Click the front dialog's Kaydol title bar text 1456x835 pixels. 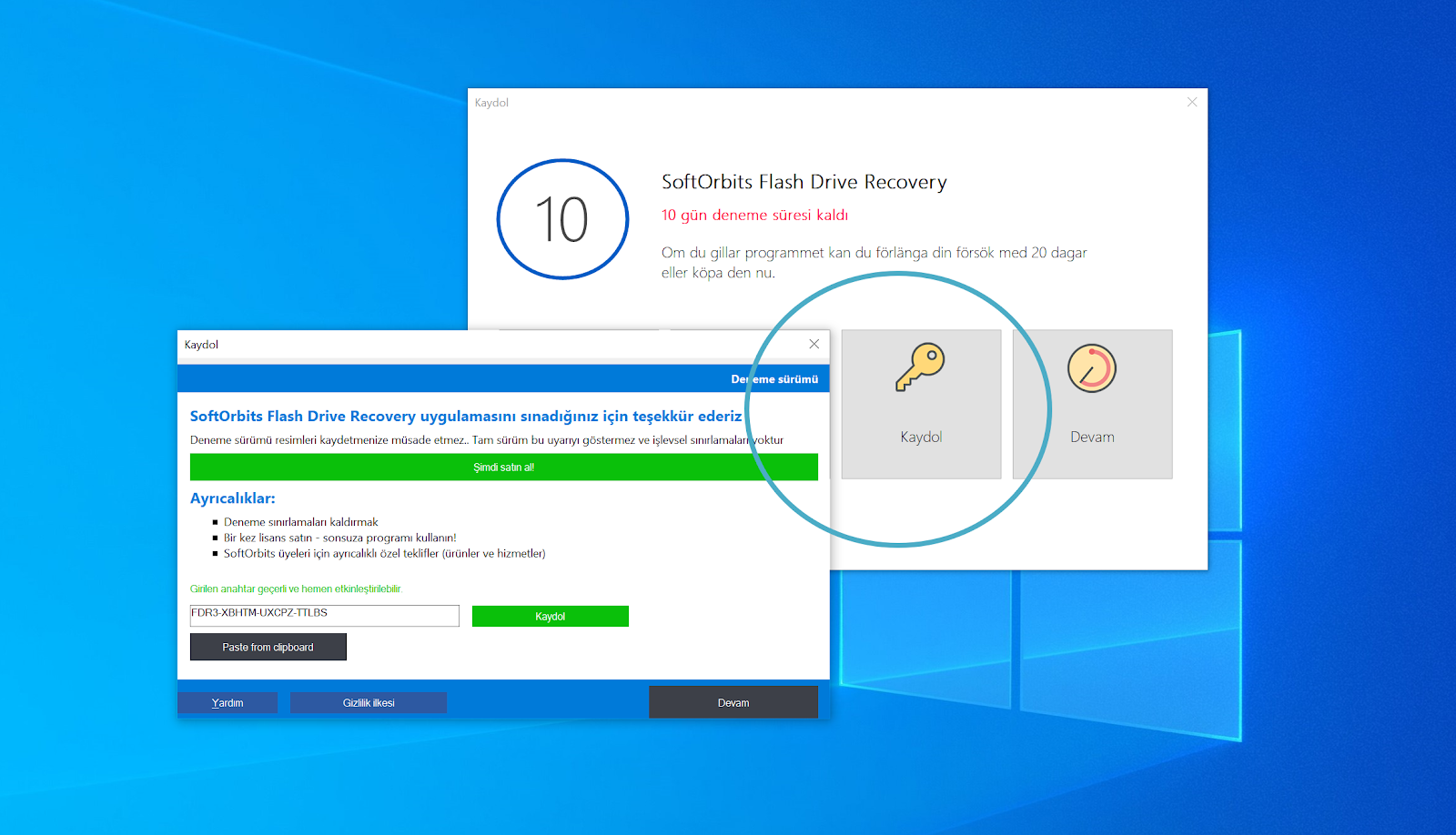click(x=201, y=345)
